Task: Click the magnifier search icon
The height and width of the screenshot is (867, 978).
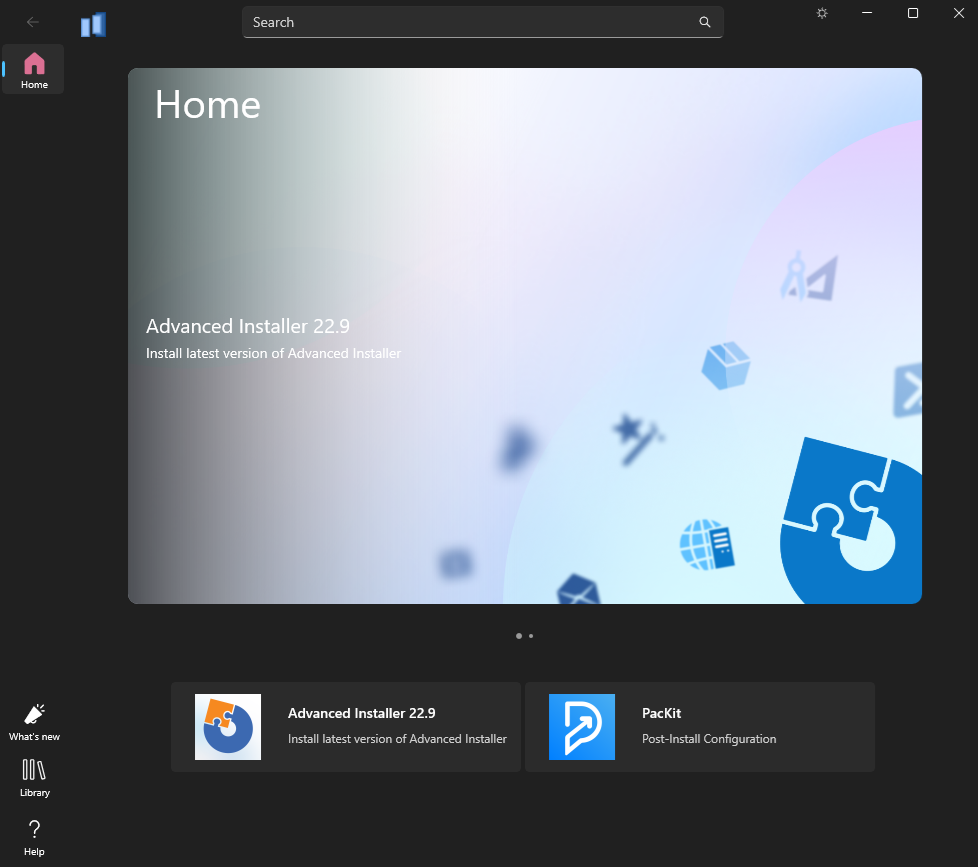Action: [x=705, y=22]
